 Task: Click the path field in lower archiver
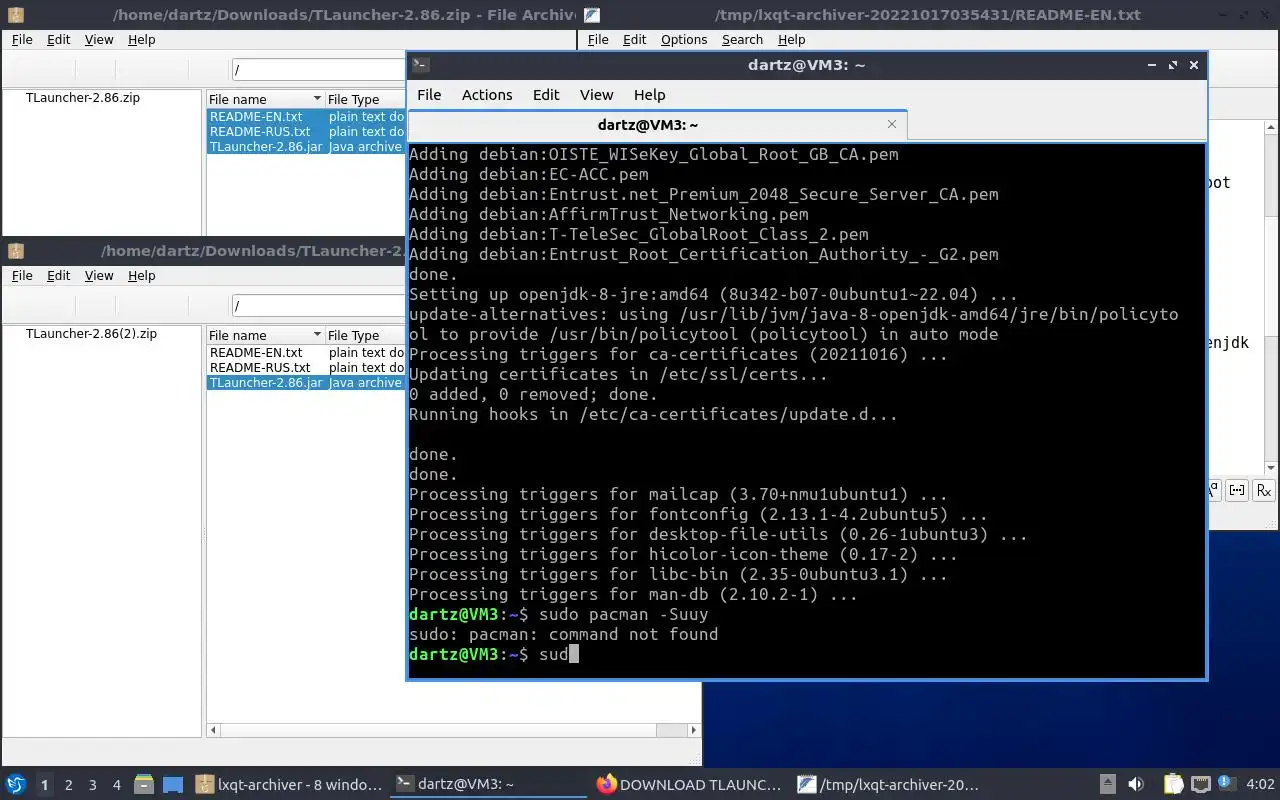click(318, 306)
